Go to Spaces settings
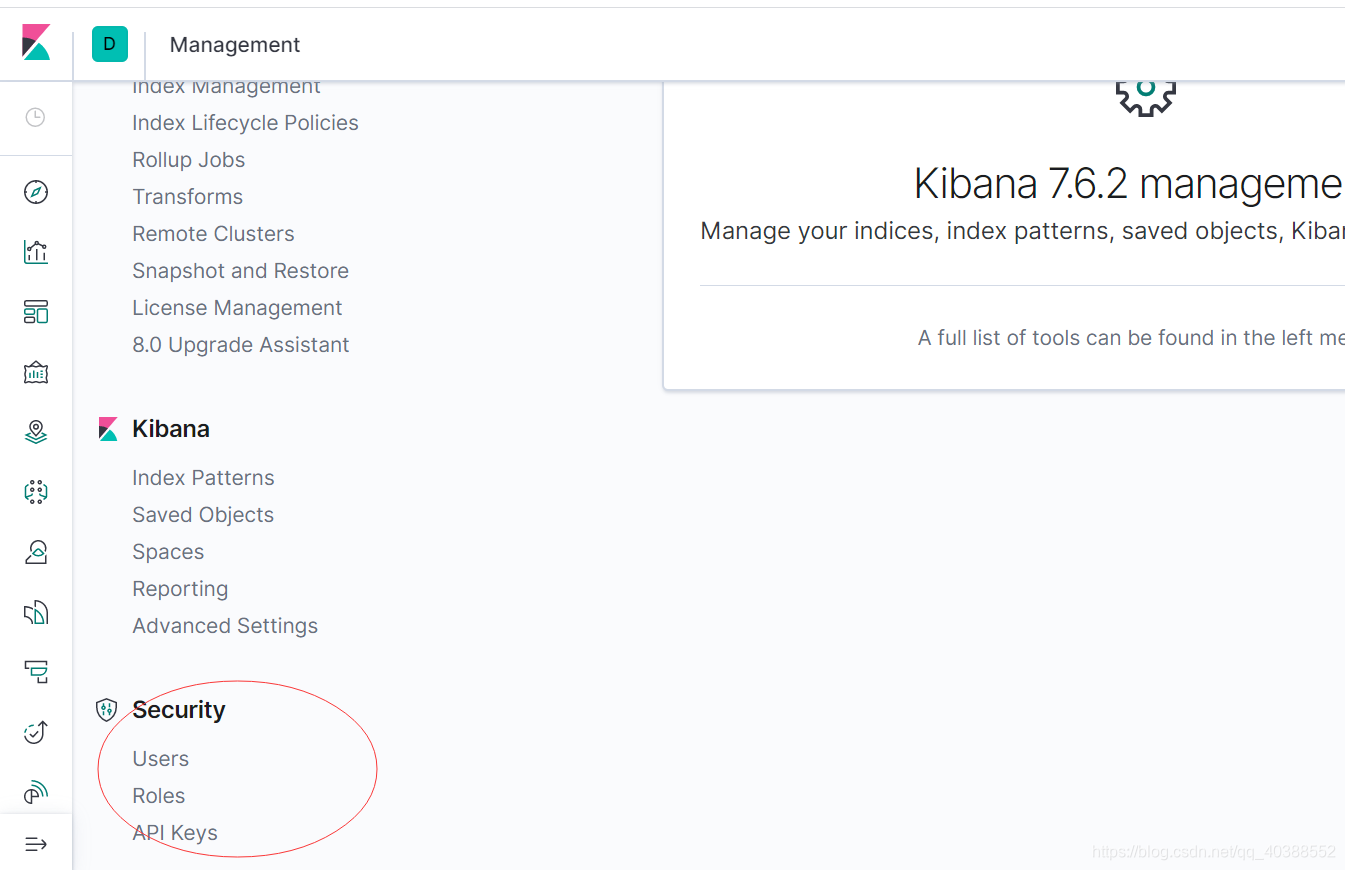The height and width of the screenshot is (870, 1345). click(168, 552)
